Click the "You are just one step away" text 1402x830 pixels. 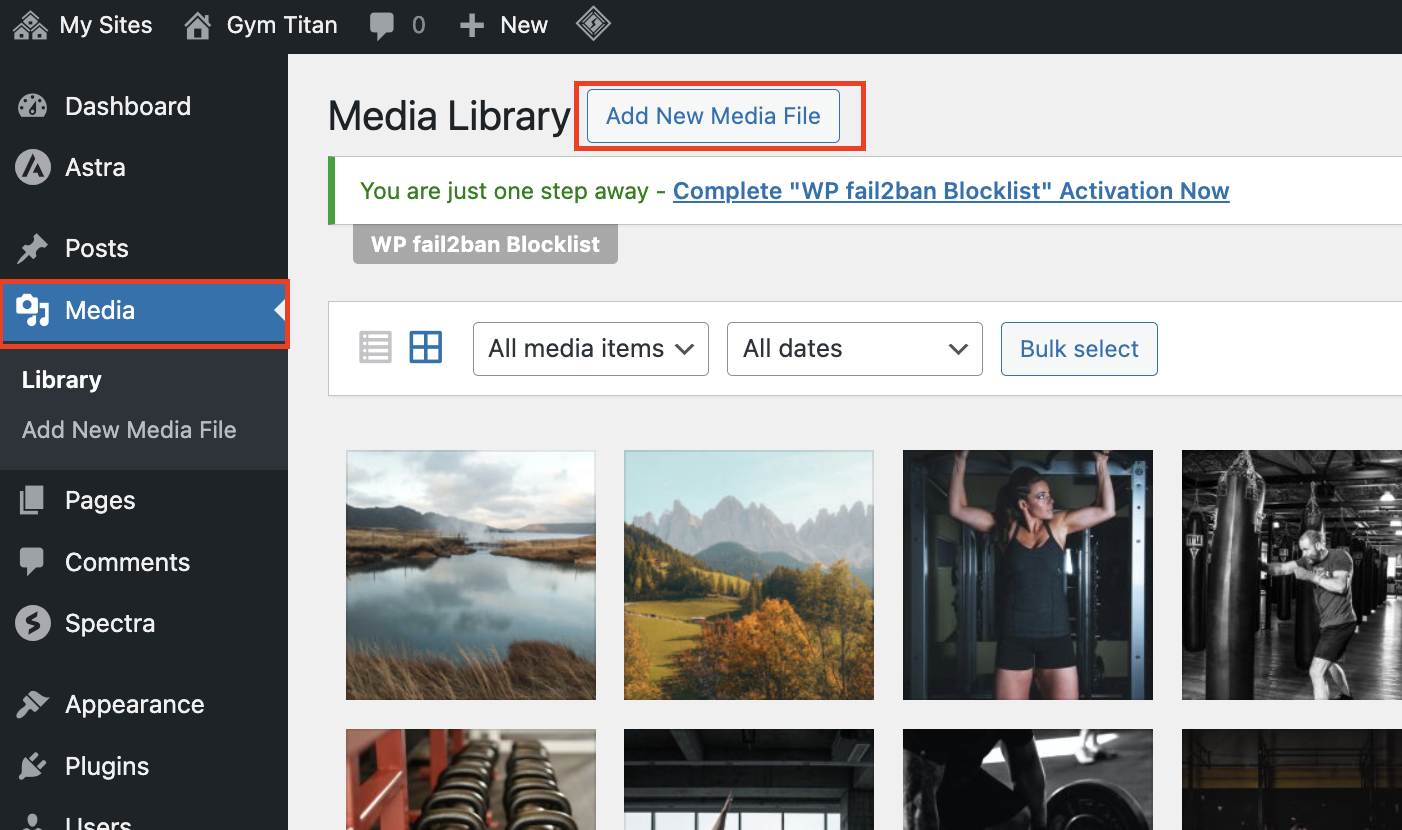point(504,191)
